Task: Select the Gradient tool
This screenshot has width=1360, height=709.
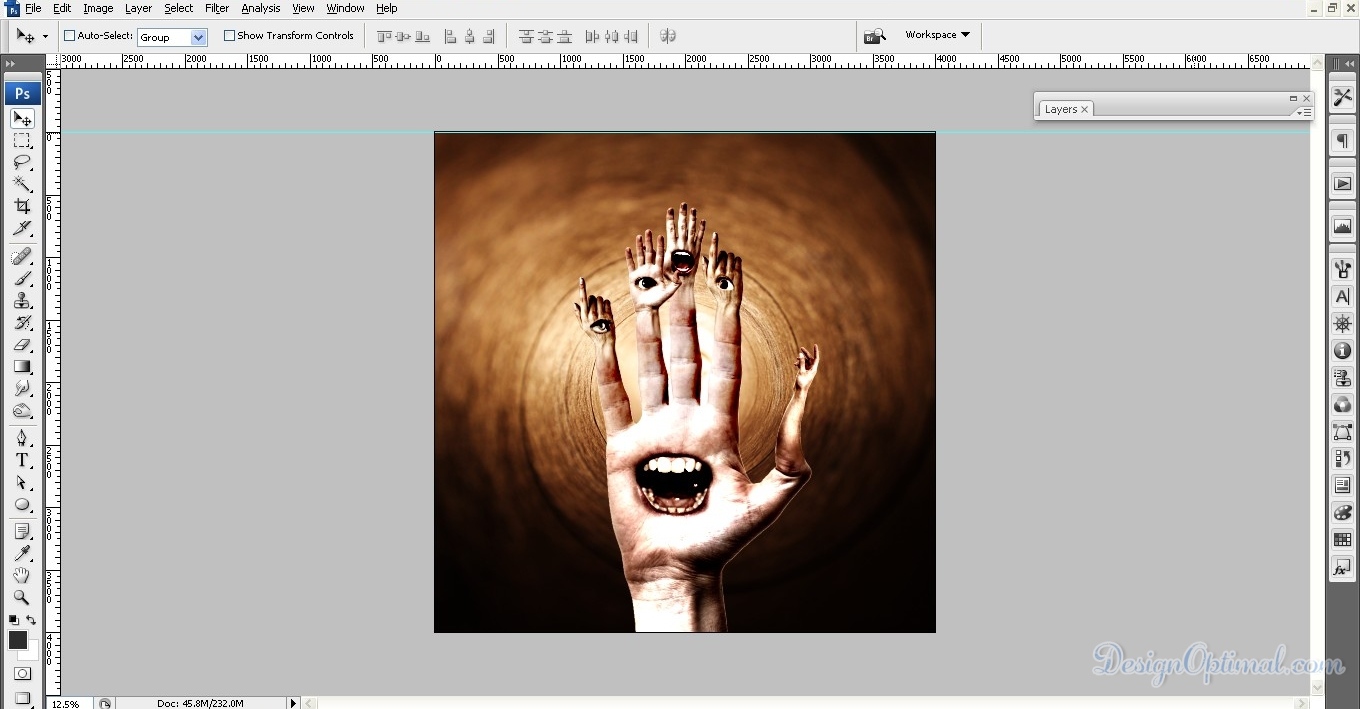Action: click(22, 367)
